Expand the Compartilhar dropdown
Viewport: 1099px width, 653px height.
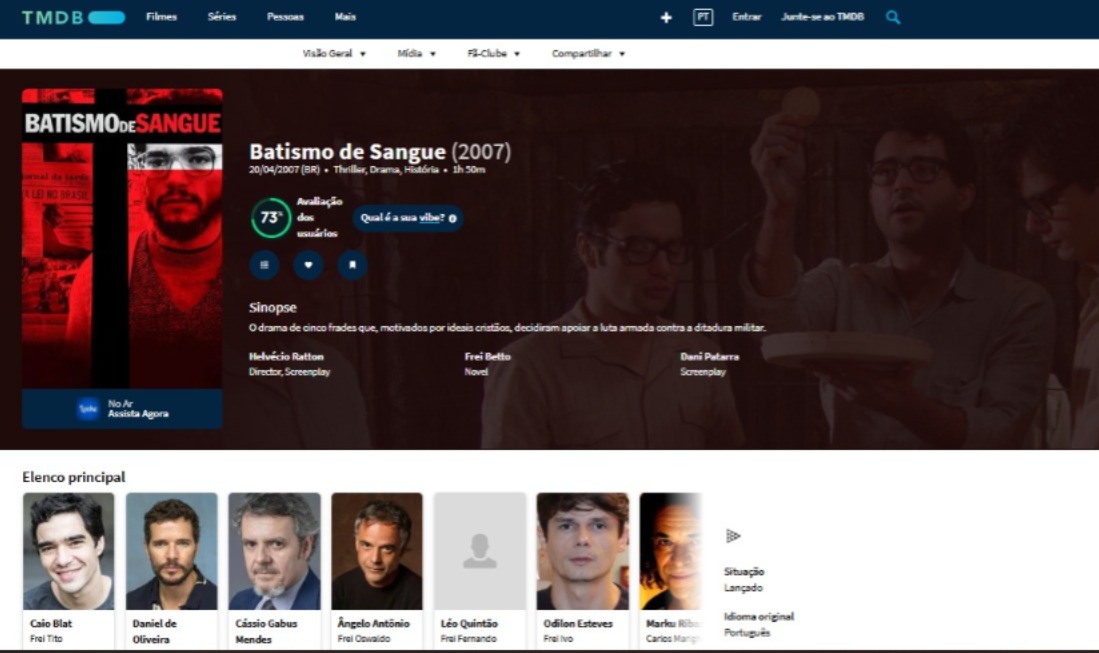click(588, 54)
